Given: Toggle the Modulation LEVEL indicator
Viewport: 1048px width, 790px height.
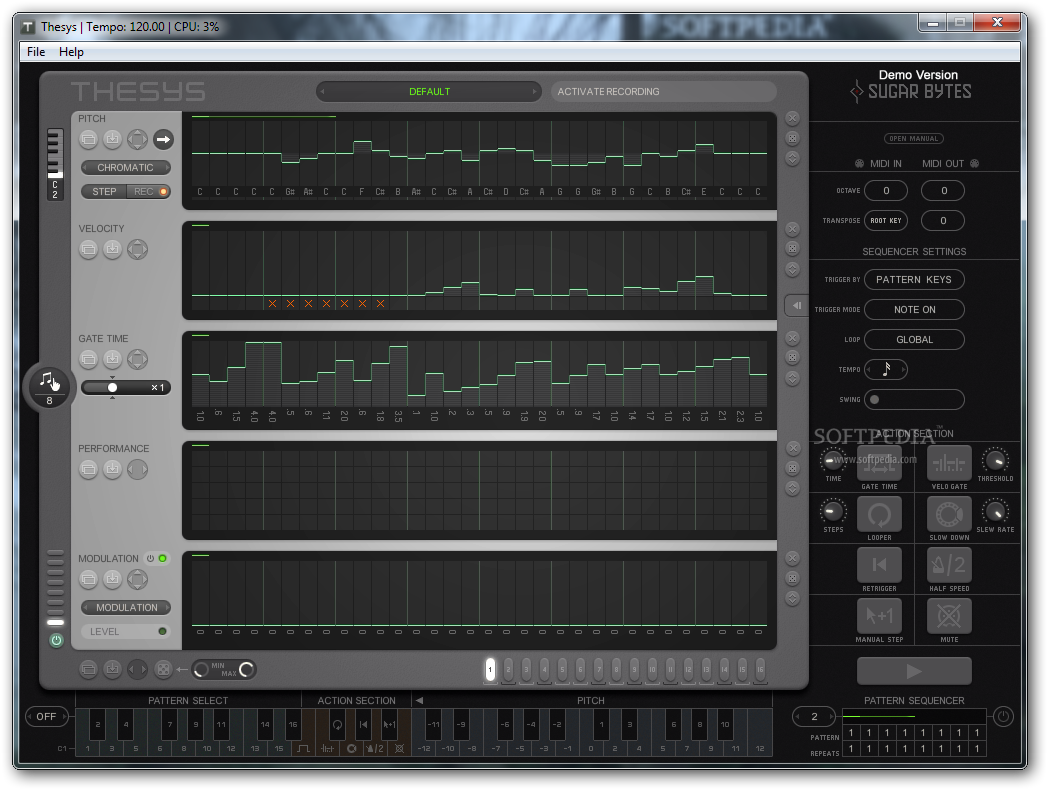Looking at the screenshot, I should pyautogui.click(x=162, y=632).
